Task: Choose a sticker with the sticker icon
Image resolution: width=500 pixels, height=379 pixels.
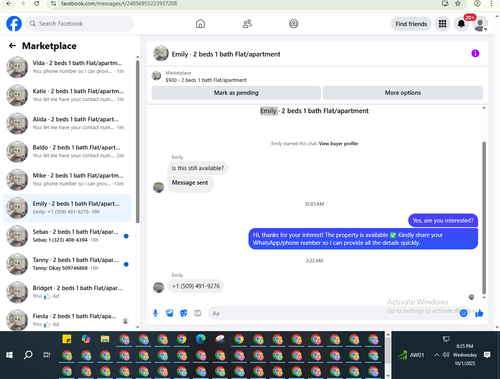Action: click(184, 313)
